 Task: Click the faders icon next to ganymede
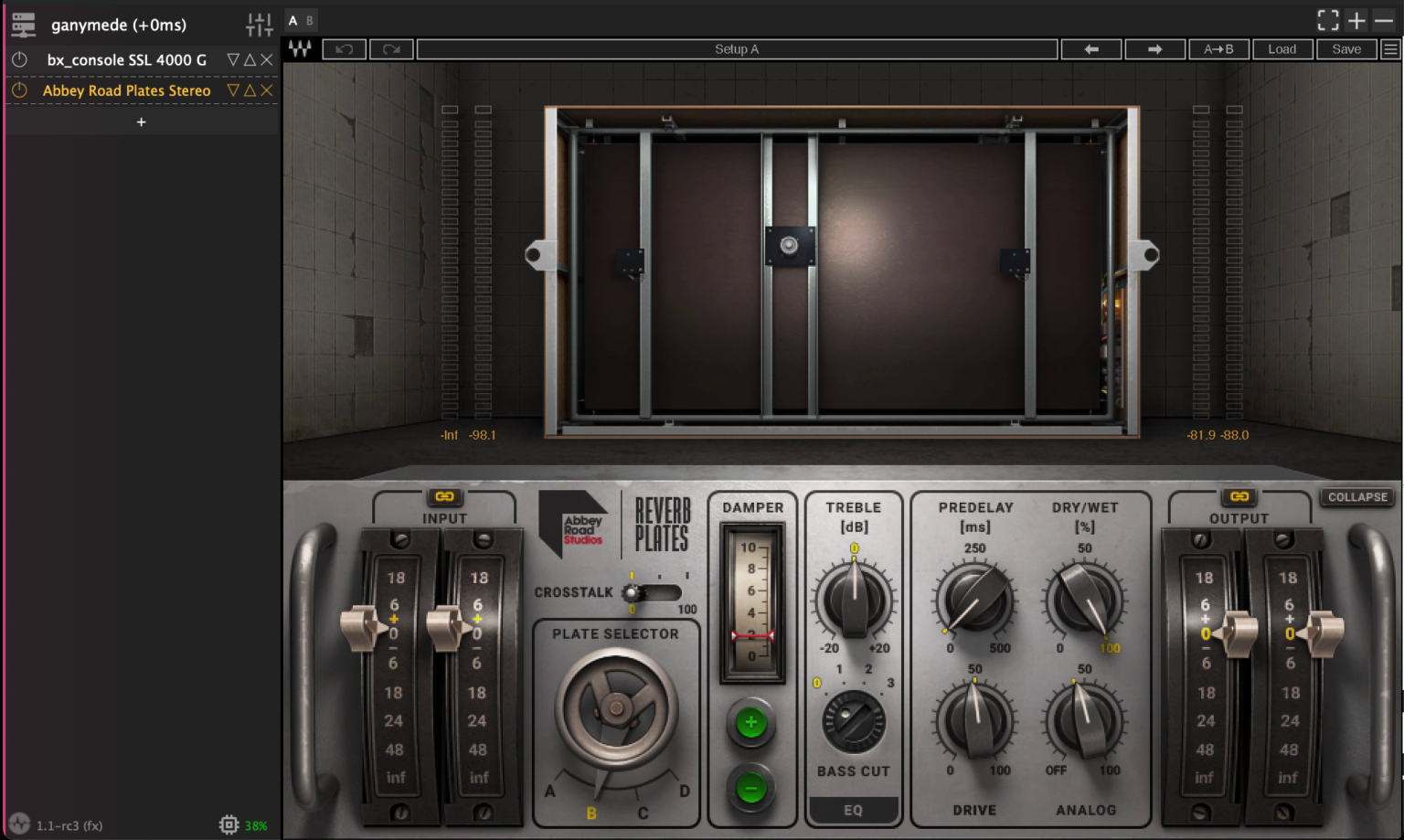click(260, 24)
